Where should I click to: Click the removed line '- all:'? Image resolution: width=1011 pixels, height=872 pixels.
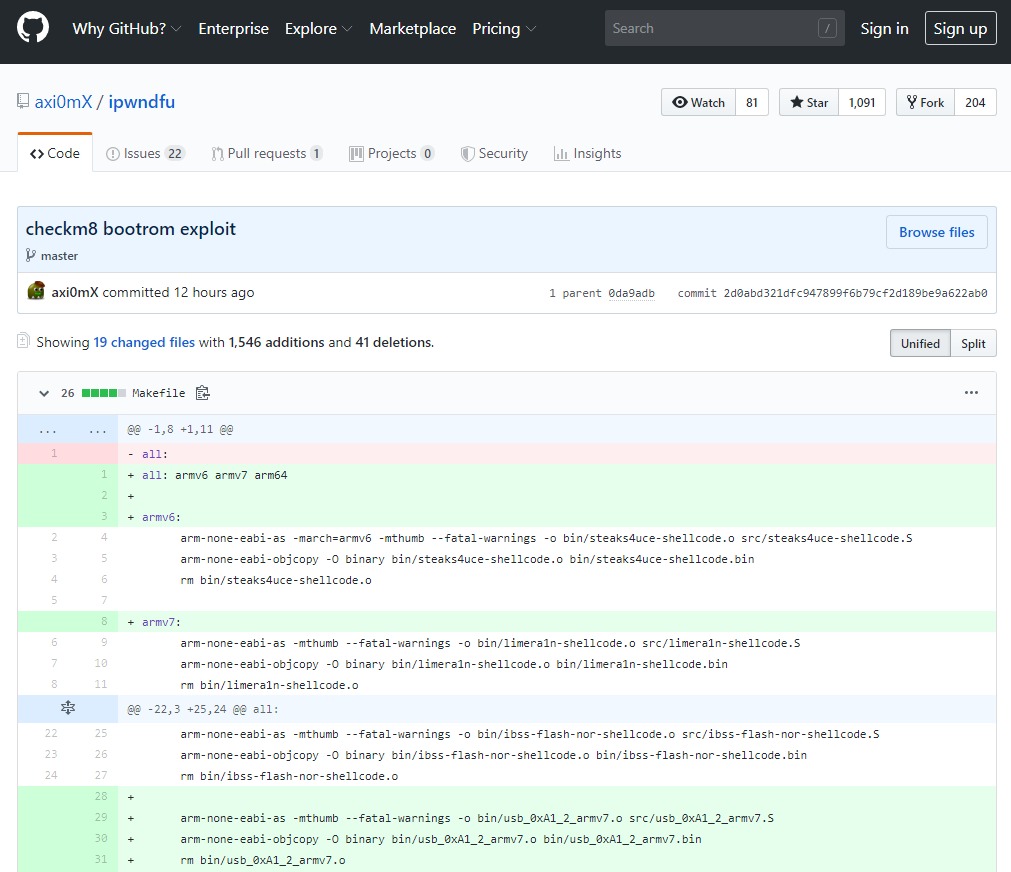point(507,453)
